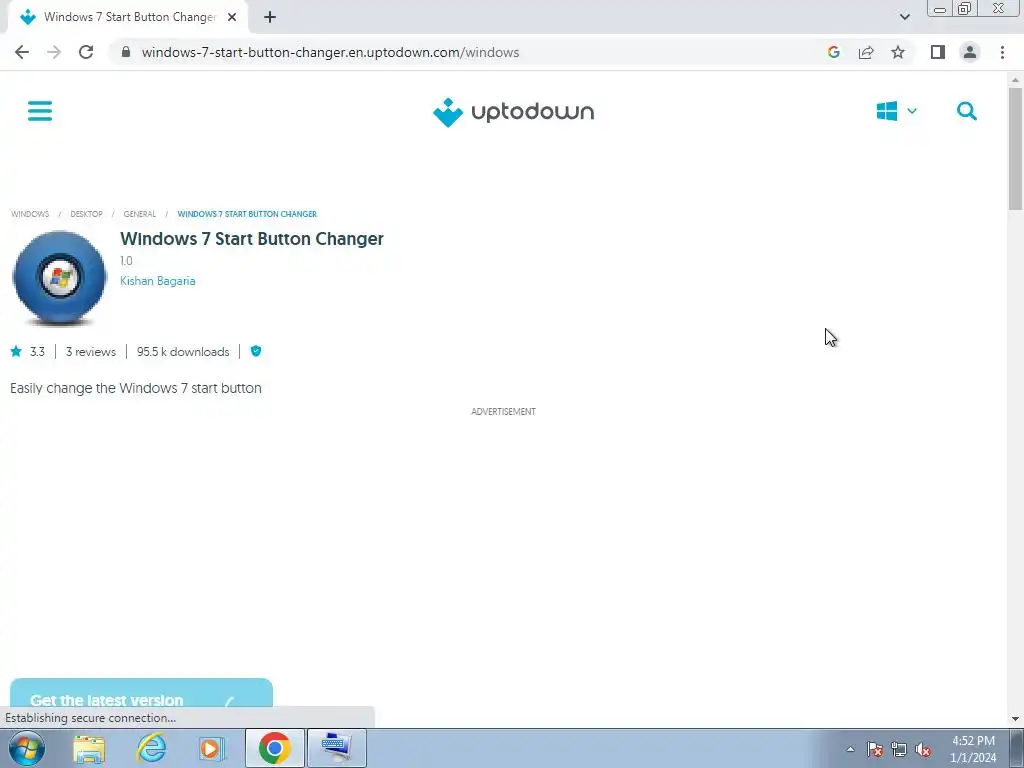Click the Uptodown logo
Image resolution: width=1024 pixels, height=768 pixels.
click(513, 112)
